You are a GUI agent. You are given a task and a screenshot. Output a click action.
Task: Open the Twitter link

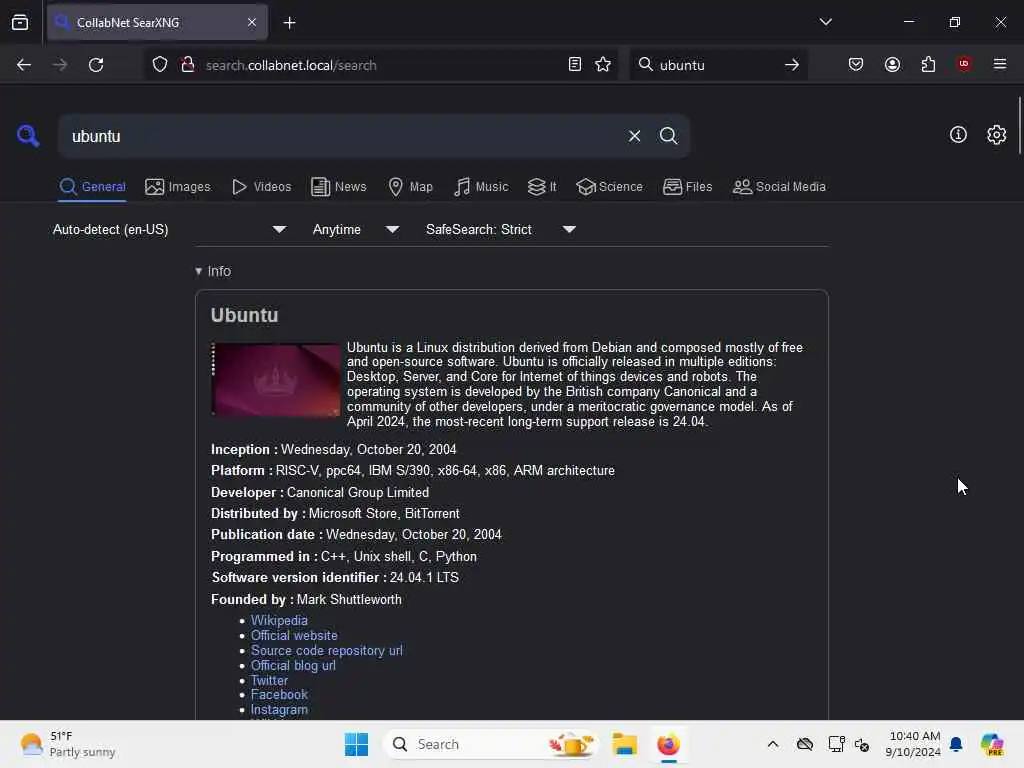point(269,680)
